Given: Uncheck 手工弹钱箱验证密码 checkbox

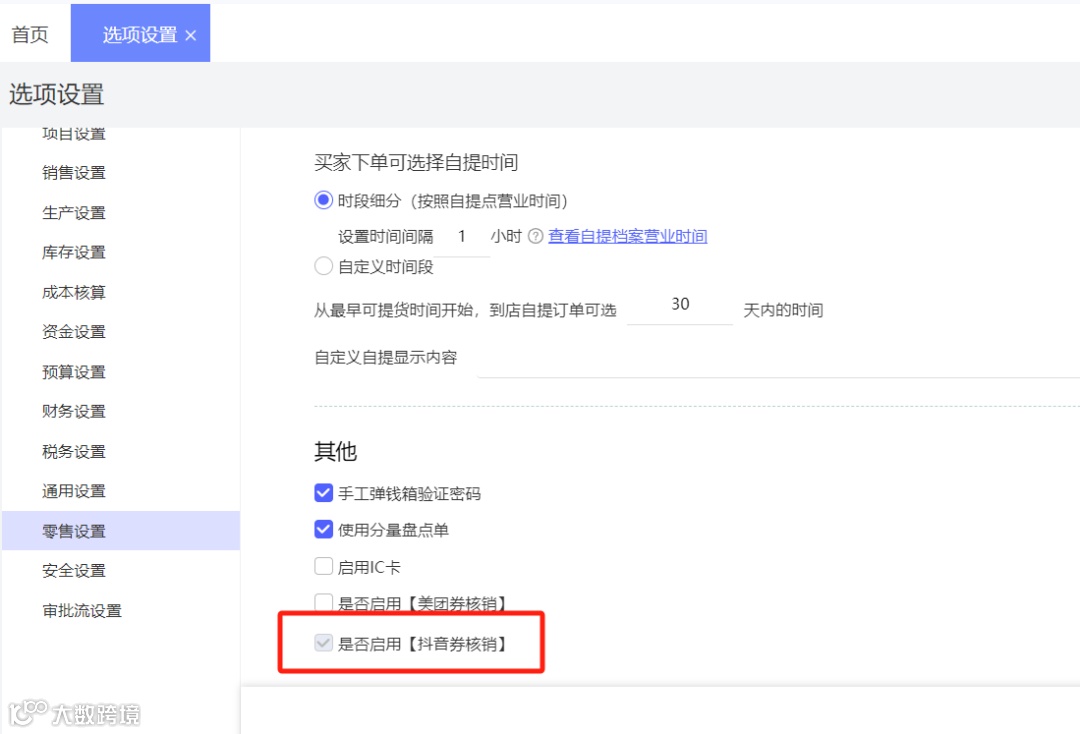Looking at the screenshot, I should (323, 493).
